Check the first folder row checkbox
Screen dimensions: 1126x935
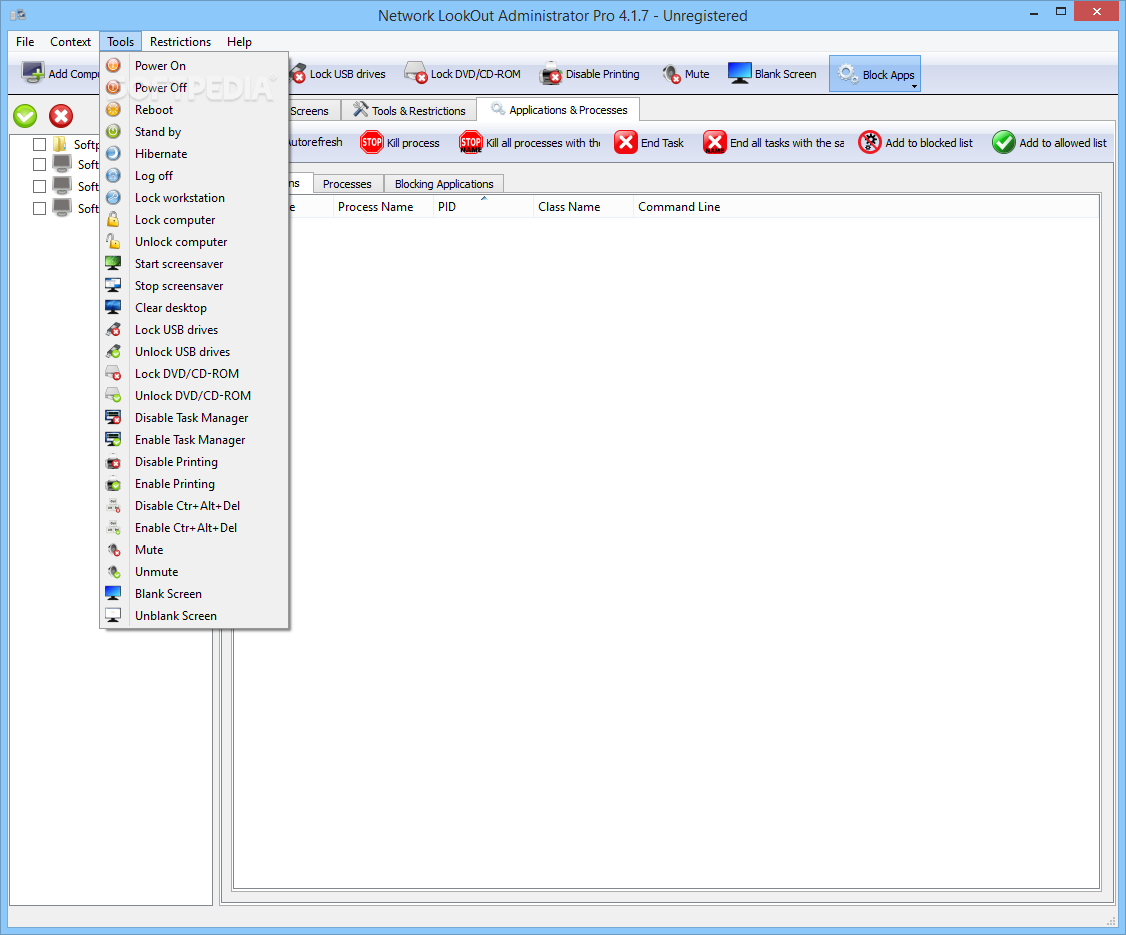click(39, 144)
